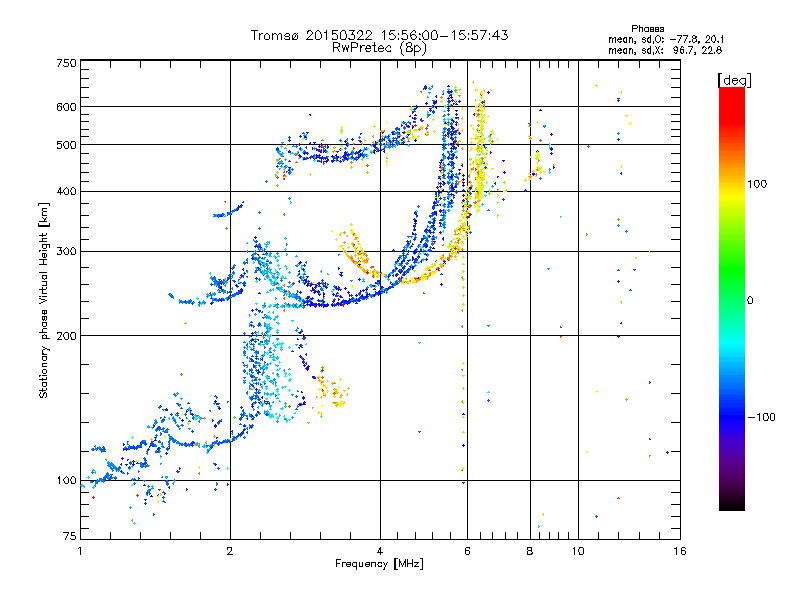Viewport: 800px width, 600px height.
Task: Click the colorbar label '0'
Action: (750, 301)
